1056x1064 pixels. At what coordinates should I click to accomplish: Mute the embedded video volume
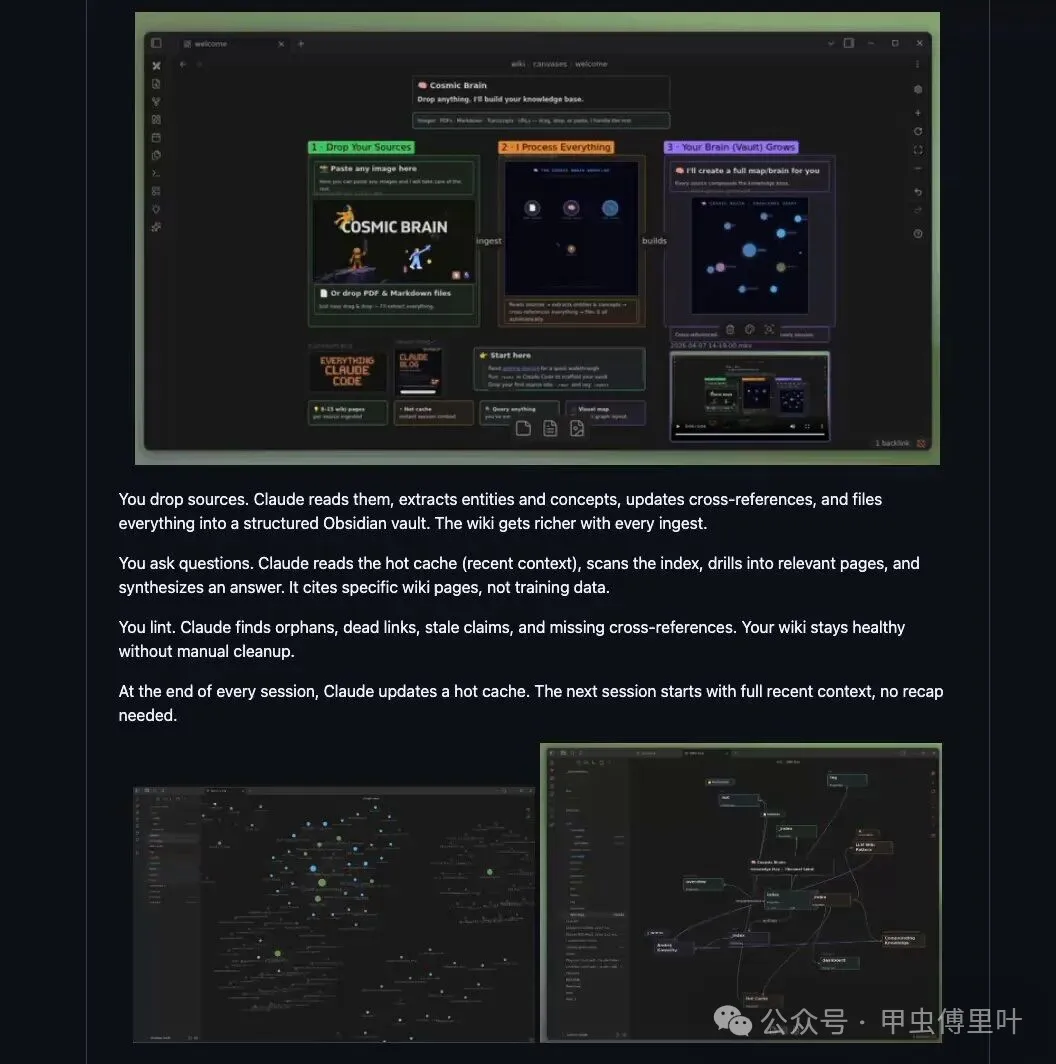coord(792,427)
